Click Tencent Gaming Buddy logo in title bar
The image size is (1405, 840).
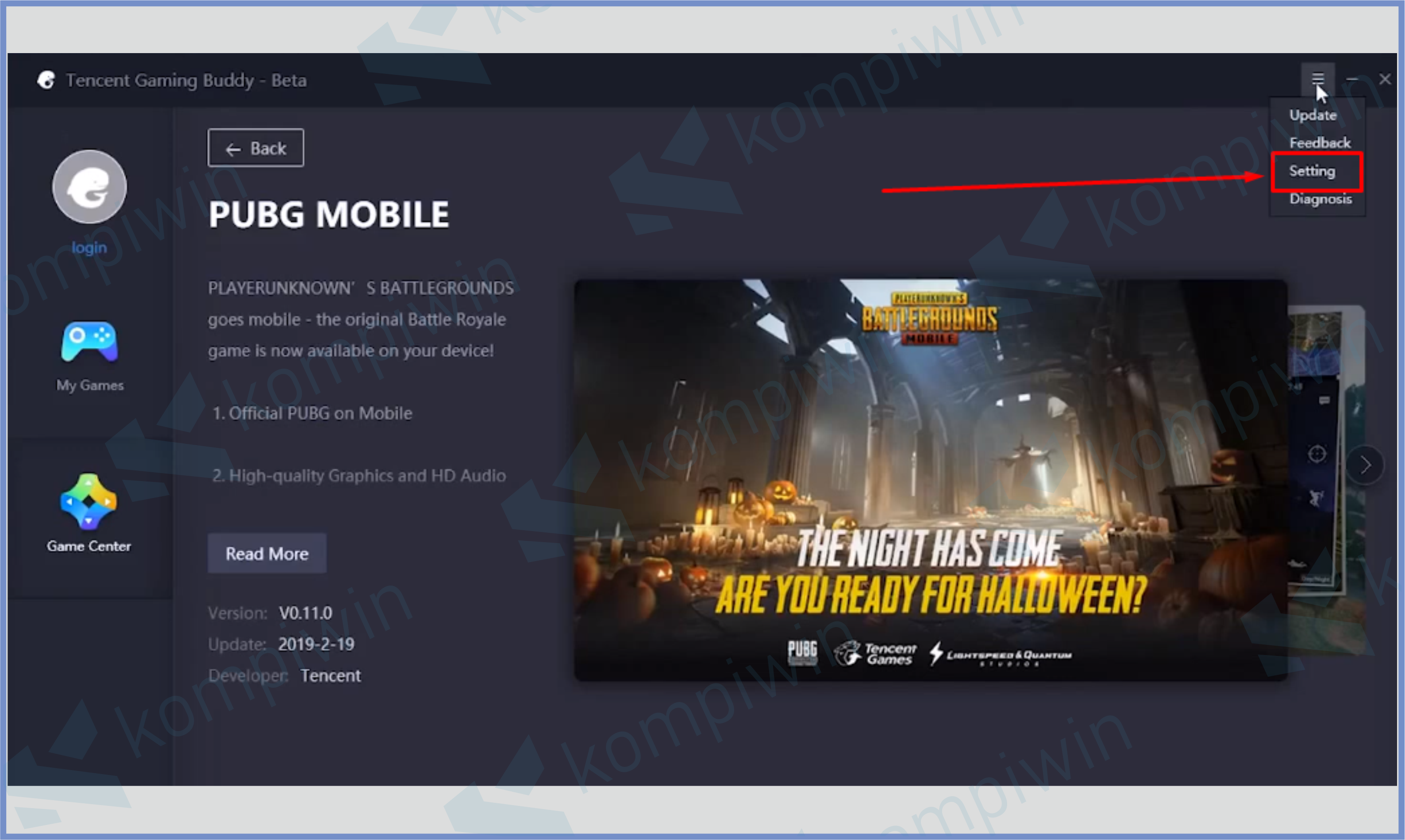[x=46, y=81]
